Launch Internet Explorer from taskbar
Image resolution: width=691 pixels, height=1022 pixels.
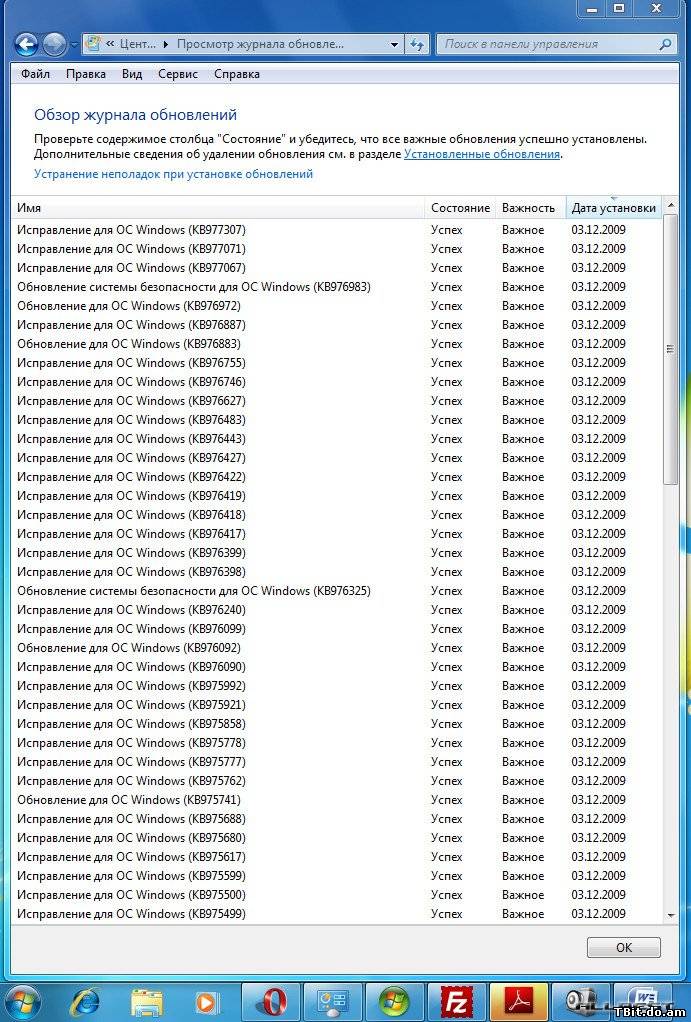[x=85, y=1002]
